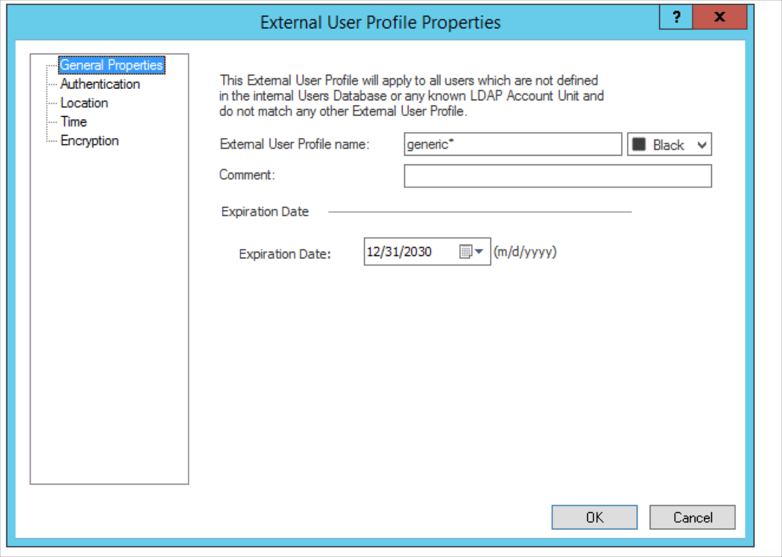Open the Authentication page

click(99, 84)
